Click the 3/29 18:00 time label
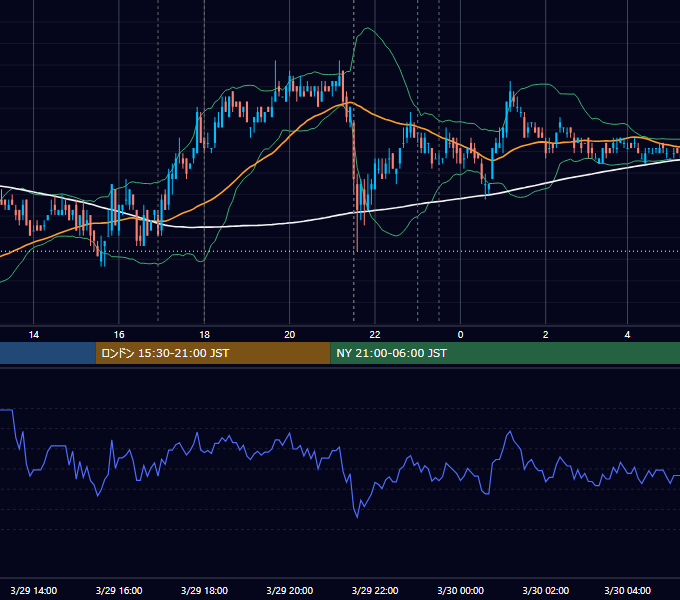This screenshot has width=680, height=600. click(x=204, y=590)
